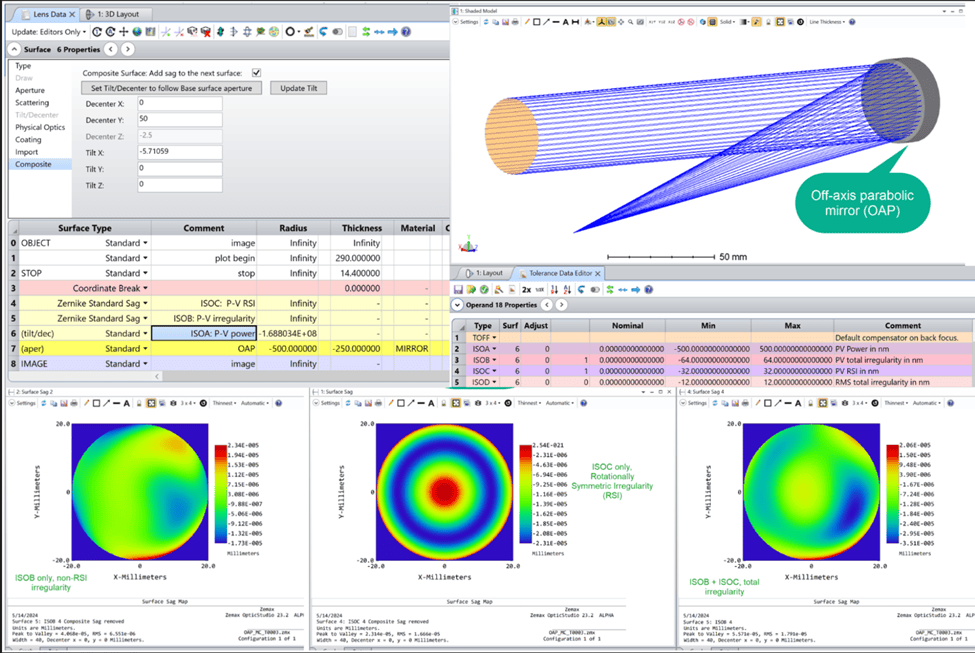Select the text A tool in Shaded Model toolbar
Screen dimensions: 975x653
(566, 22)
